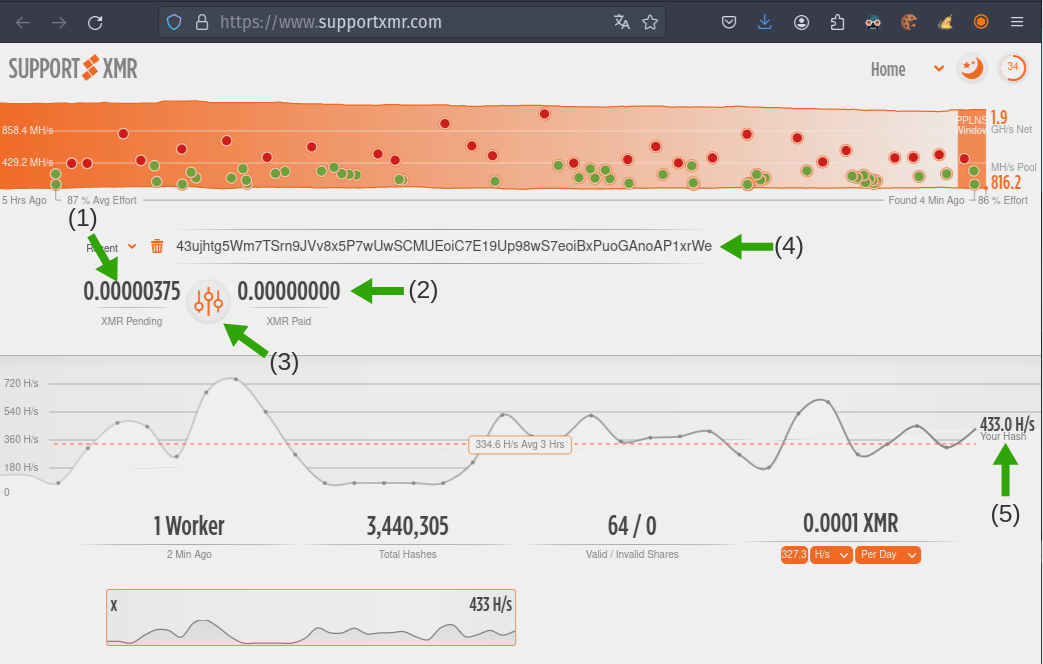Open the H/s unit dropdown
This screenshot has height=664, width=1043.
(831, 555)
